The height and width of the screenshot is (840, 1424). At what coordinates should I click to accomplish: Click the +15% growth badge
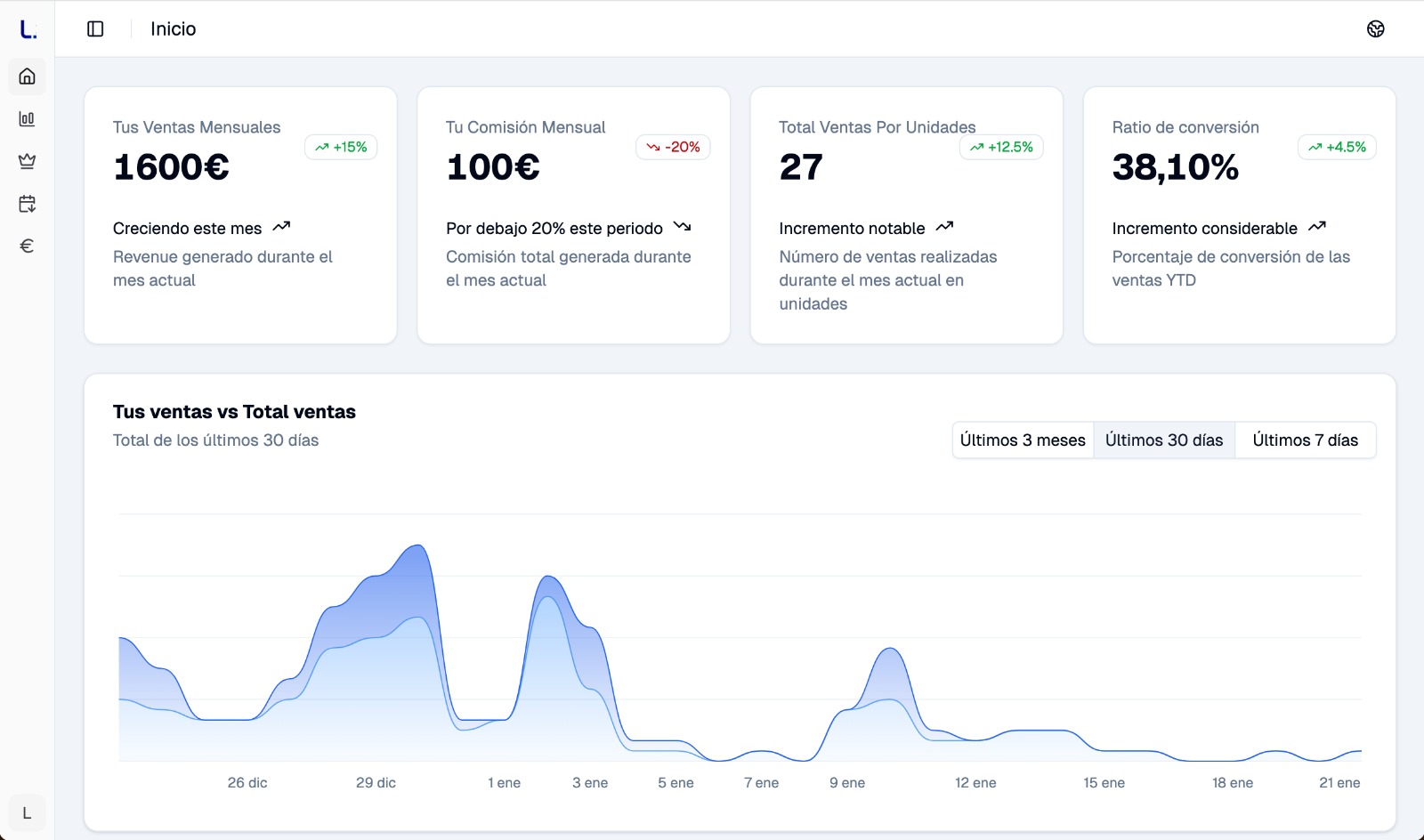341,148
